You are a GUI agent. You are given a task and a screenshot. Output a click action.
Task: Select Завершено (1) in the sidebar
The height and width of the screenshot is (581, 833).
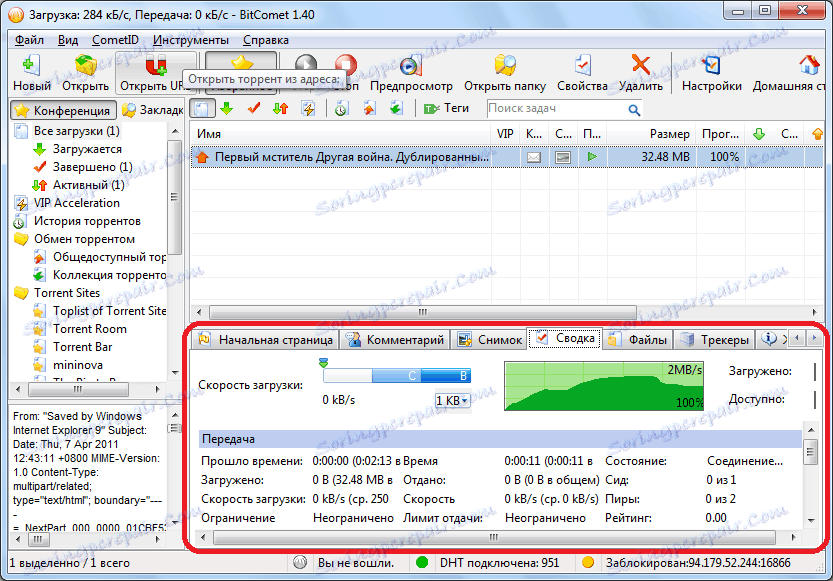[92, 167]
